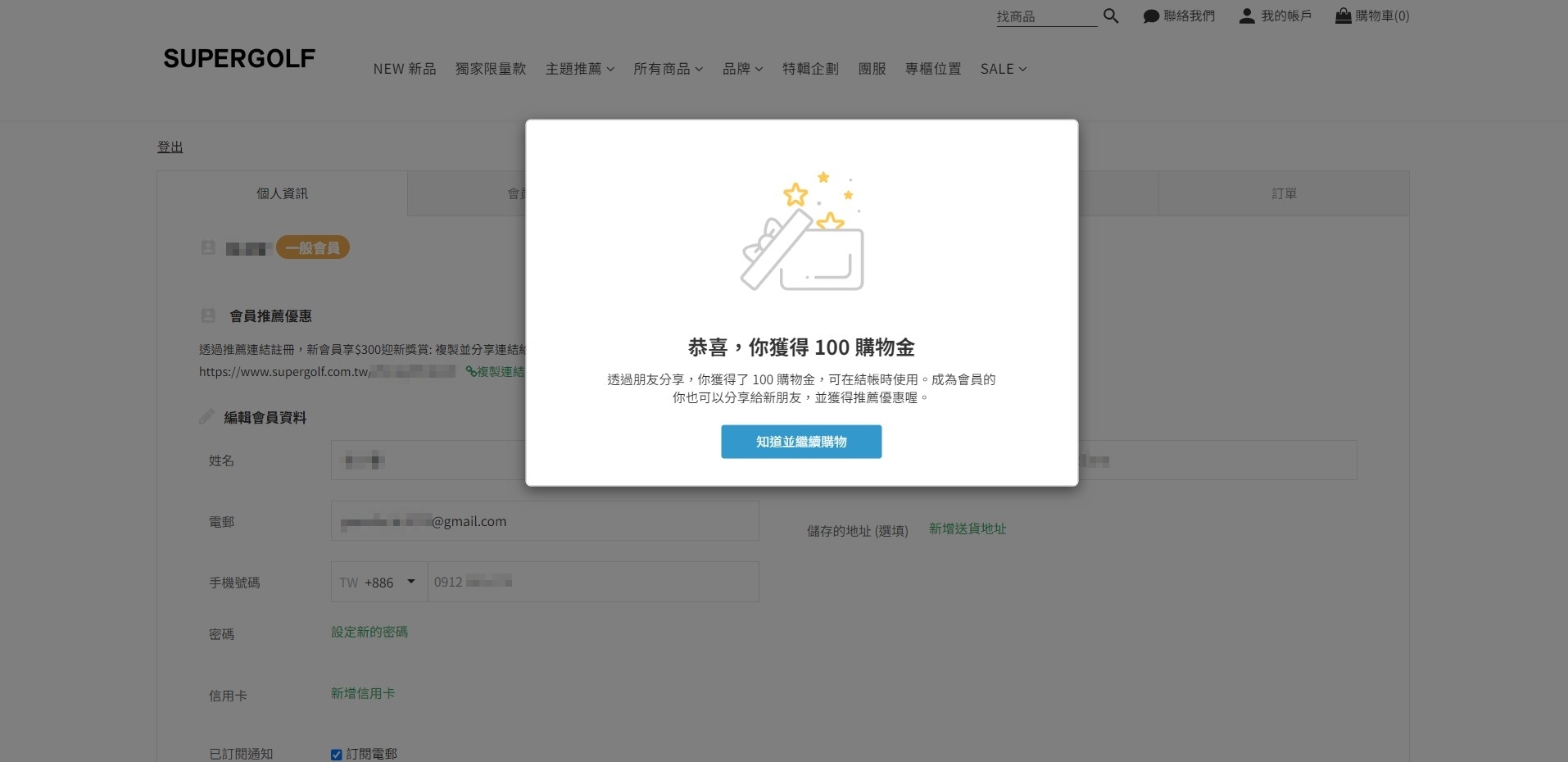
Task: Click the icon beside 會員推薦優惠
Action: point(208,315)
